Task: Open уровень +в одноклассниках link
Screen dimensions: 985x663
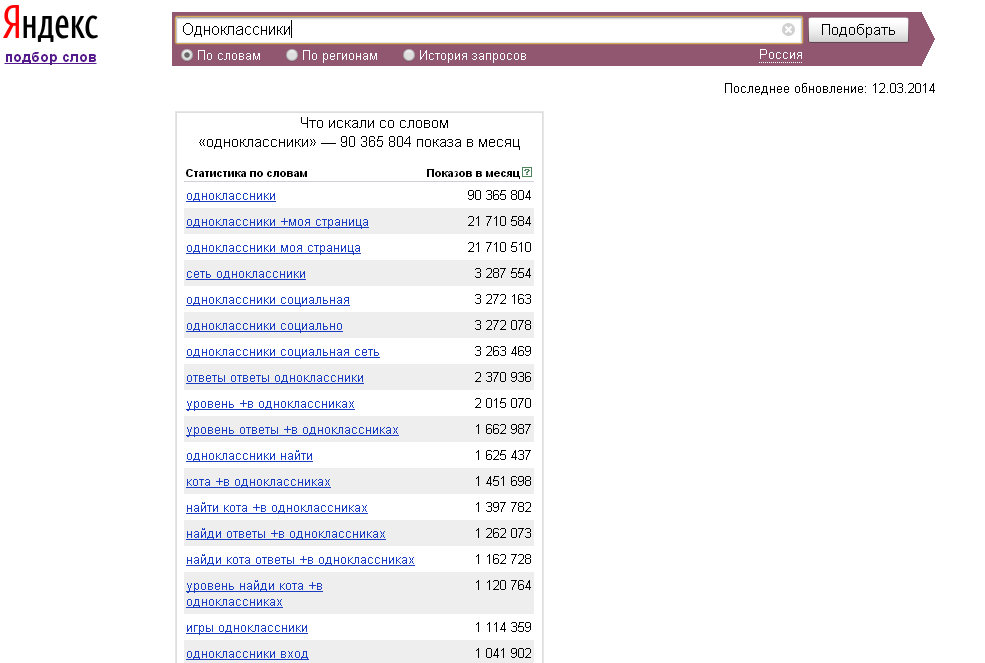Action: [270, 404]
